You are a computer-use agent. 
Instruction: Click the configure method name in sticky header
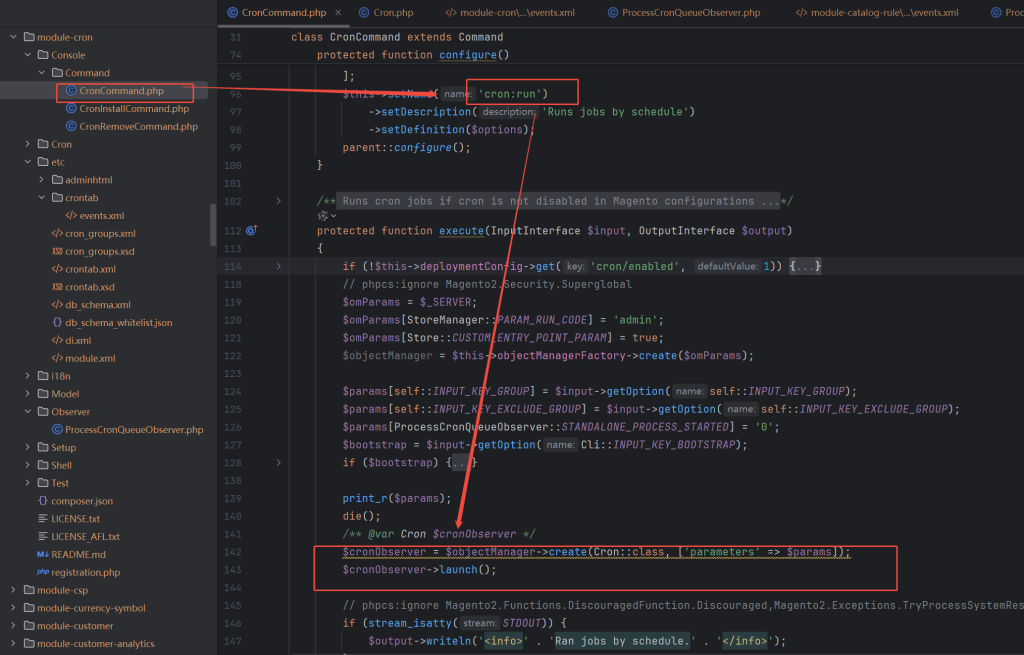[x=468, y=55]
